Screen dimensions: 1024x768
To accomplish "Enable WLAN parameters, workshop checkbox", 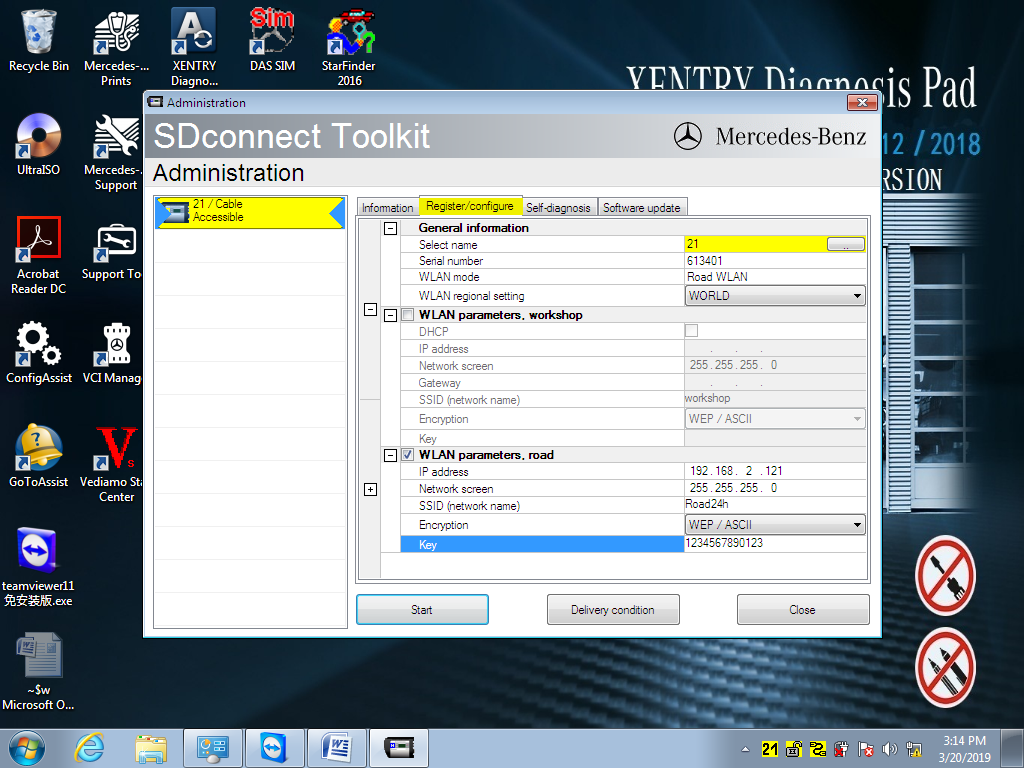I will click(408, 315).
